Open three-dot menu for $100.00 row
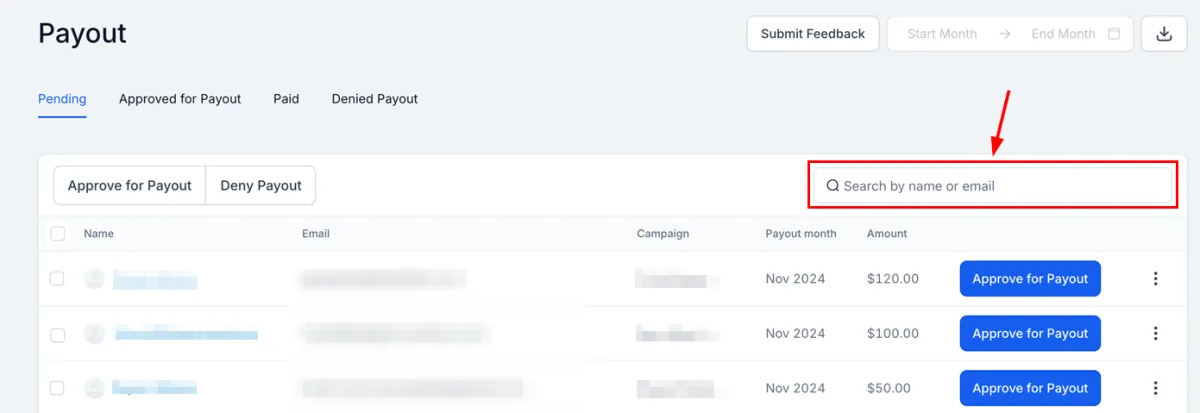The width and height of the screenshot is (1200, 413). pos(1155,333)
